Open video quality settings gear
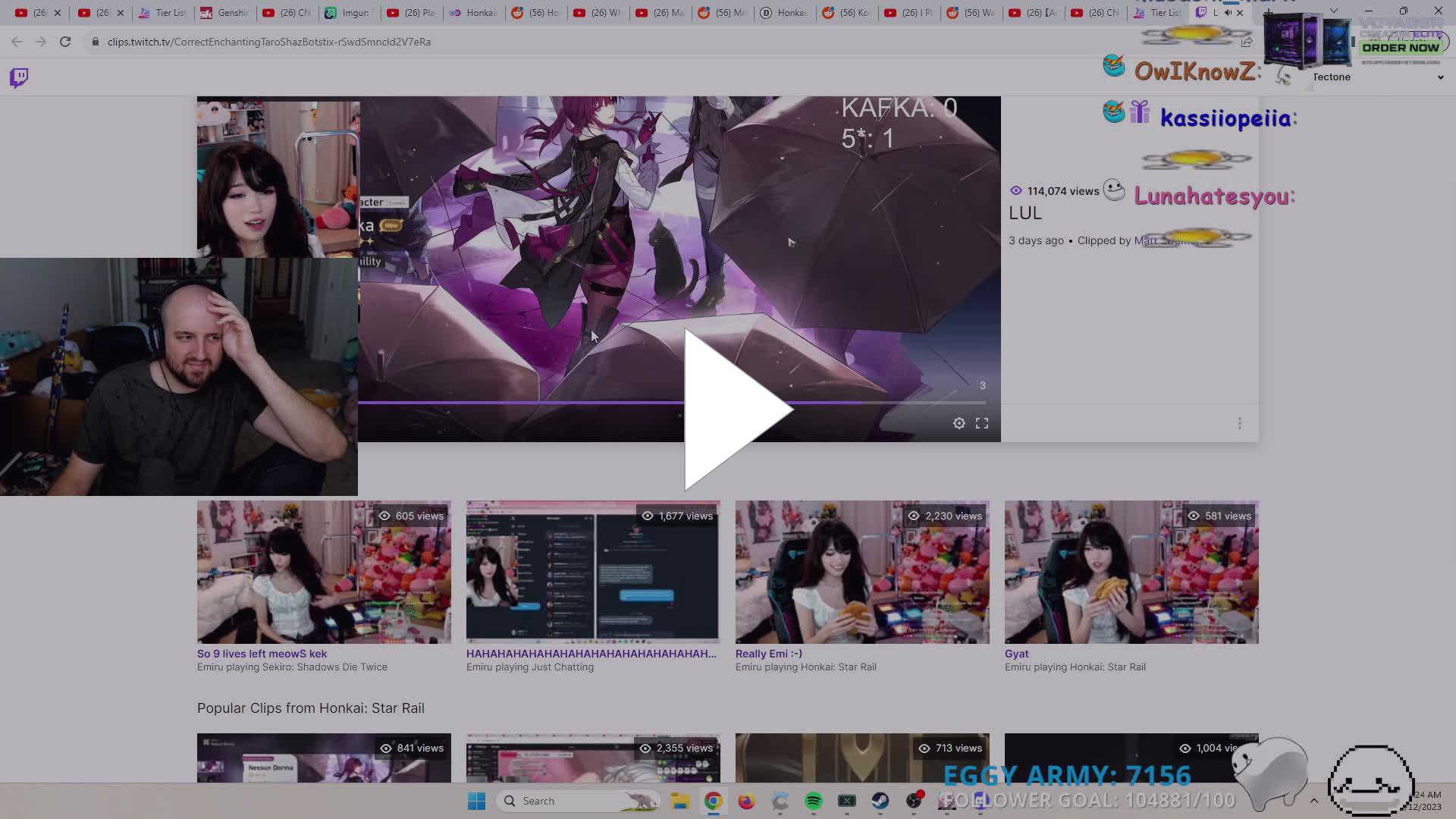This screenshot has height=819, width=1456. click(959, 423)
